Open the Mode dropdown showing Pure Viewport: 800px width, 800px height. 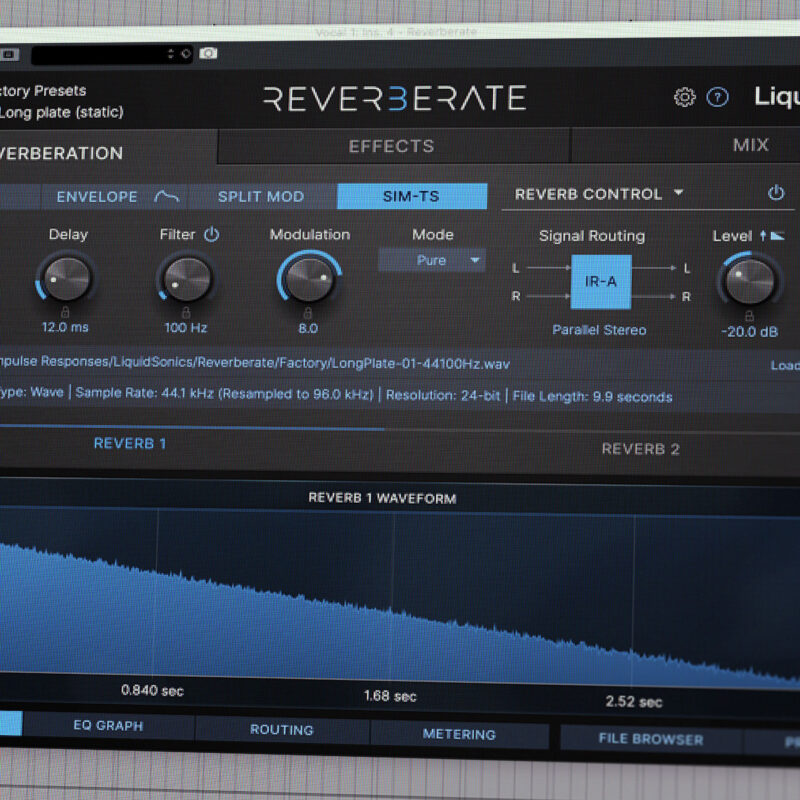[x=432, y=260]
